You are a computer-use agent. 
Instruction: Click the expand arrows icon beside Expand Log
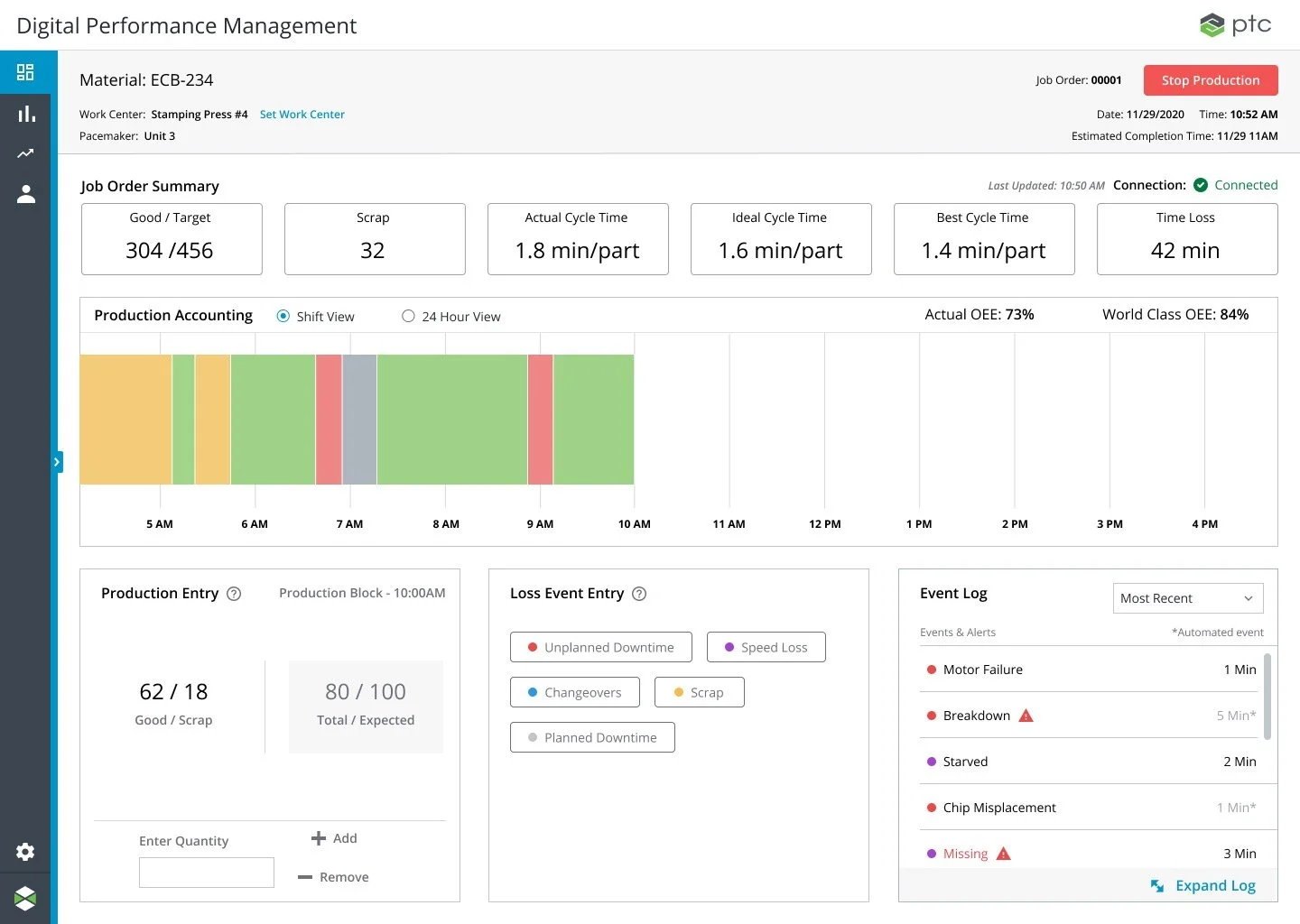click(x=1157, y=886)
